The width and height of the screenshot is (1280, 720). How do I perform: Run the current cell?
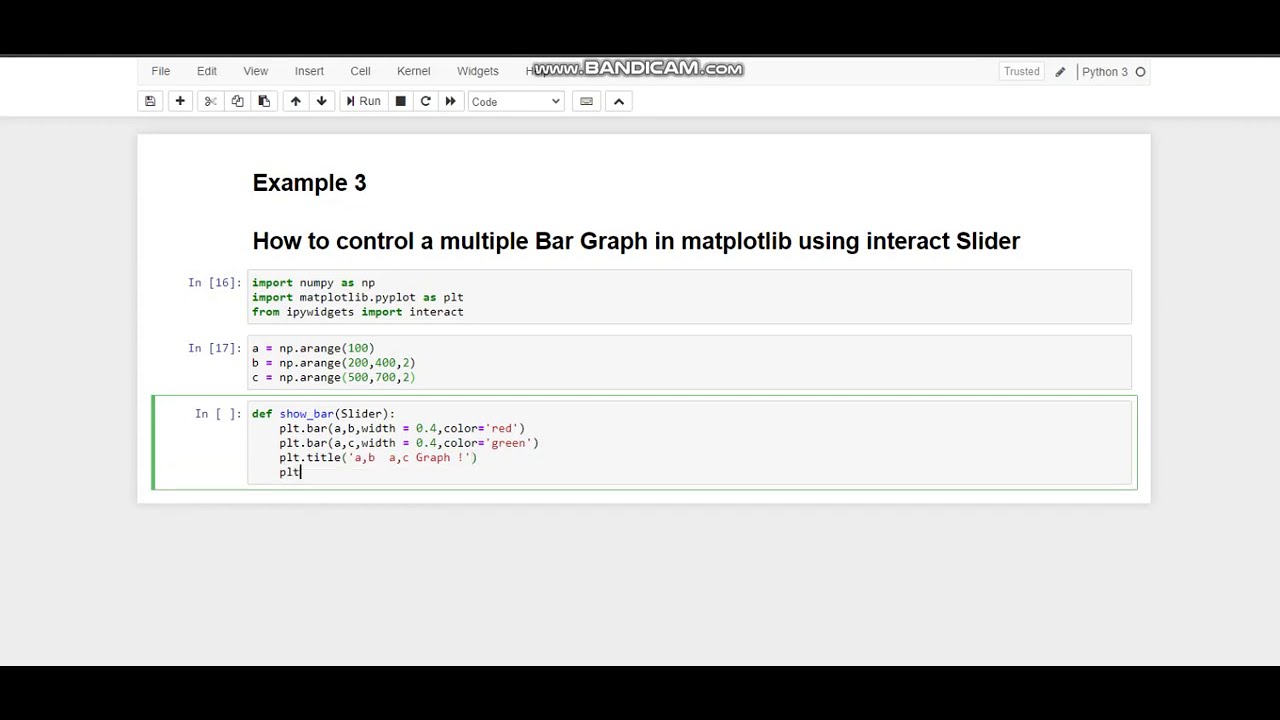point(363,101)
